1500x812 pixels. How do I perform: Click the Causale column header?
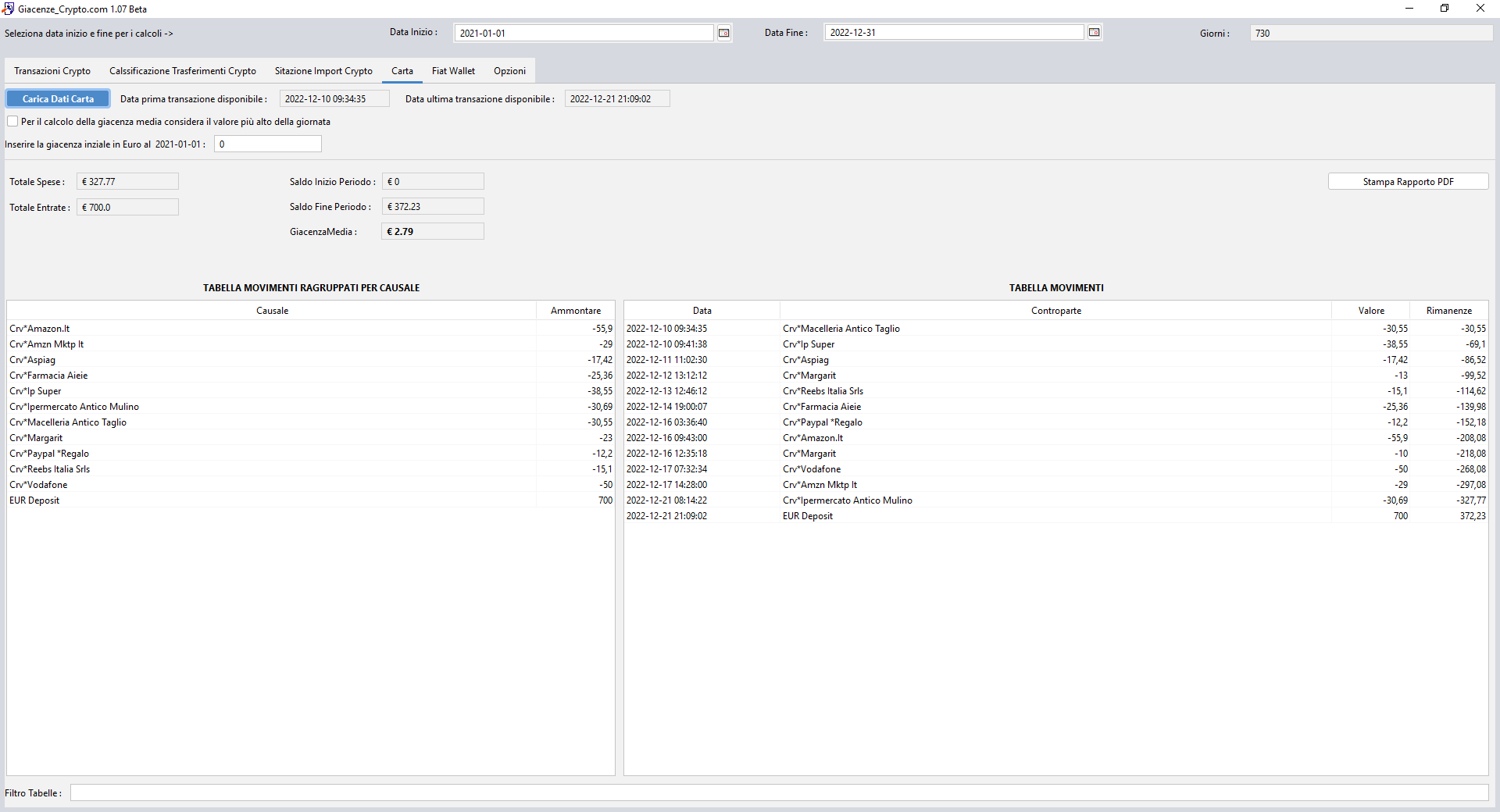click(272, 310)
